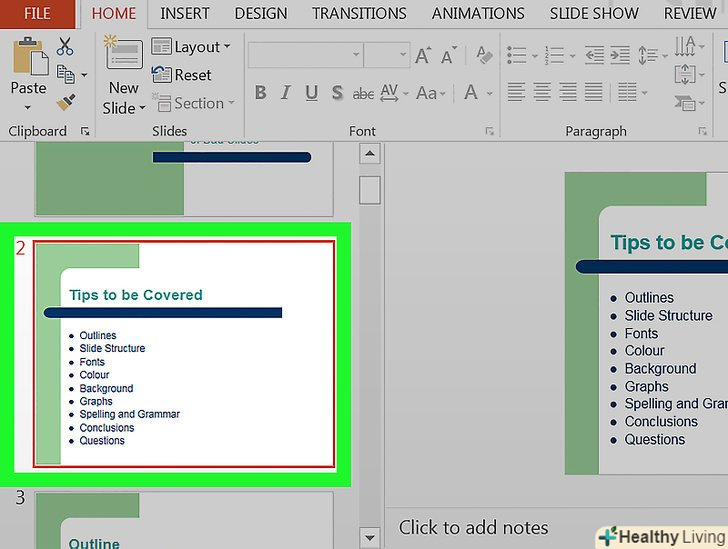
Task: Click the Text Direction icon
Action: [x=685, y=46]
